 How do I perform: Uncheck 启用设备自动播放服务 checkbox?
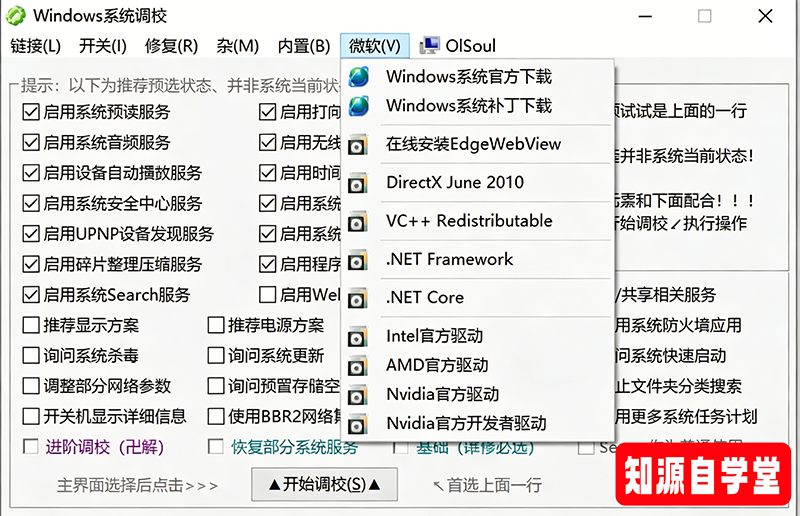click(31, 173)
